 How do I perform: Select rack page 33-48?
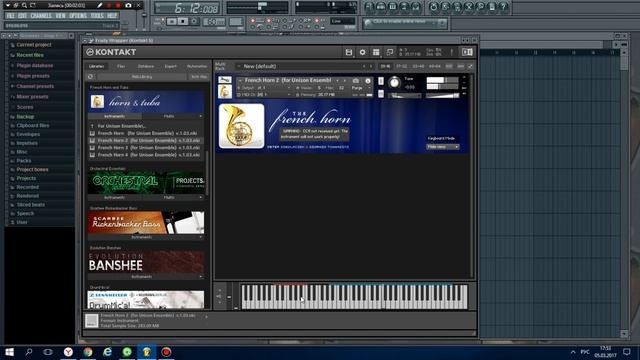click(x=418, y=66)
